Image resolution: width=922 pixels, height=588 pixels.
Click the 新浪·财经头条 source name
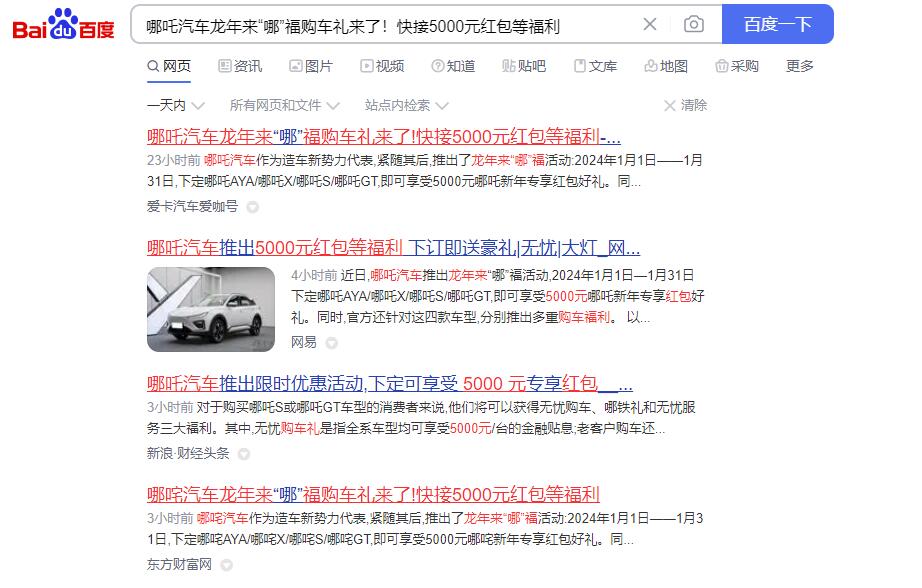point(188,453)
